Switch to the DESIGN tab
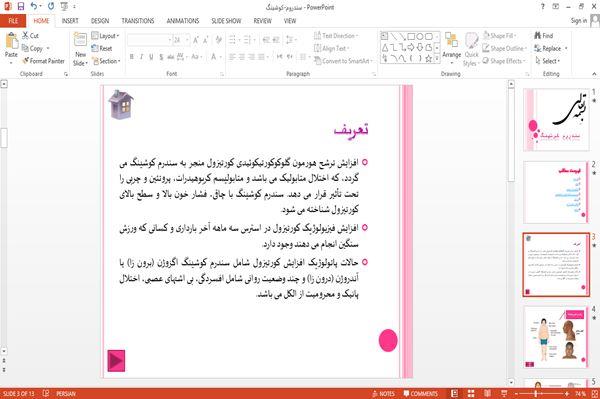The image size is (600, 399). pos(100,21)
